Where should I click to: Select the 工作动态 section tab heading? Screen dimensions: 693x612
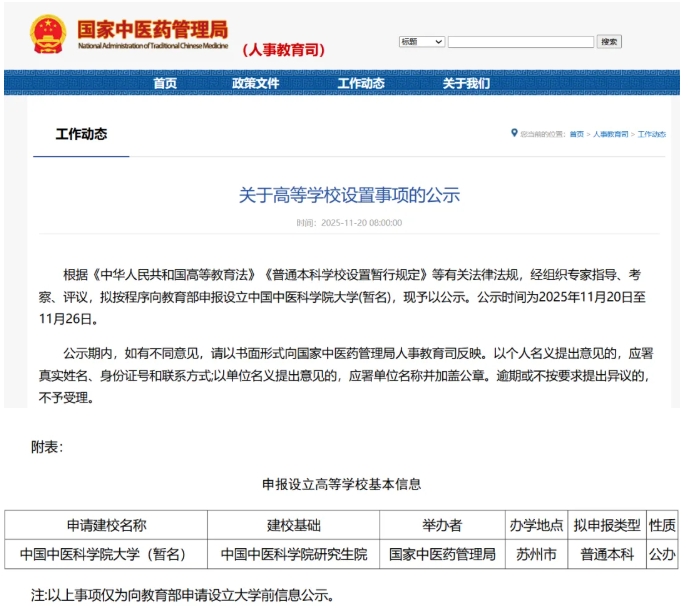81,134
